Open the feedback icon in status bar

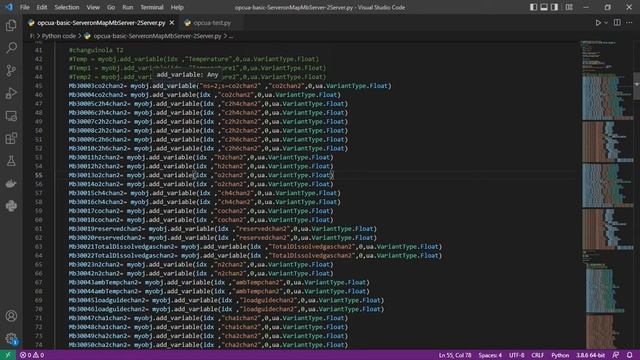tap(616, 355)
